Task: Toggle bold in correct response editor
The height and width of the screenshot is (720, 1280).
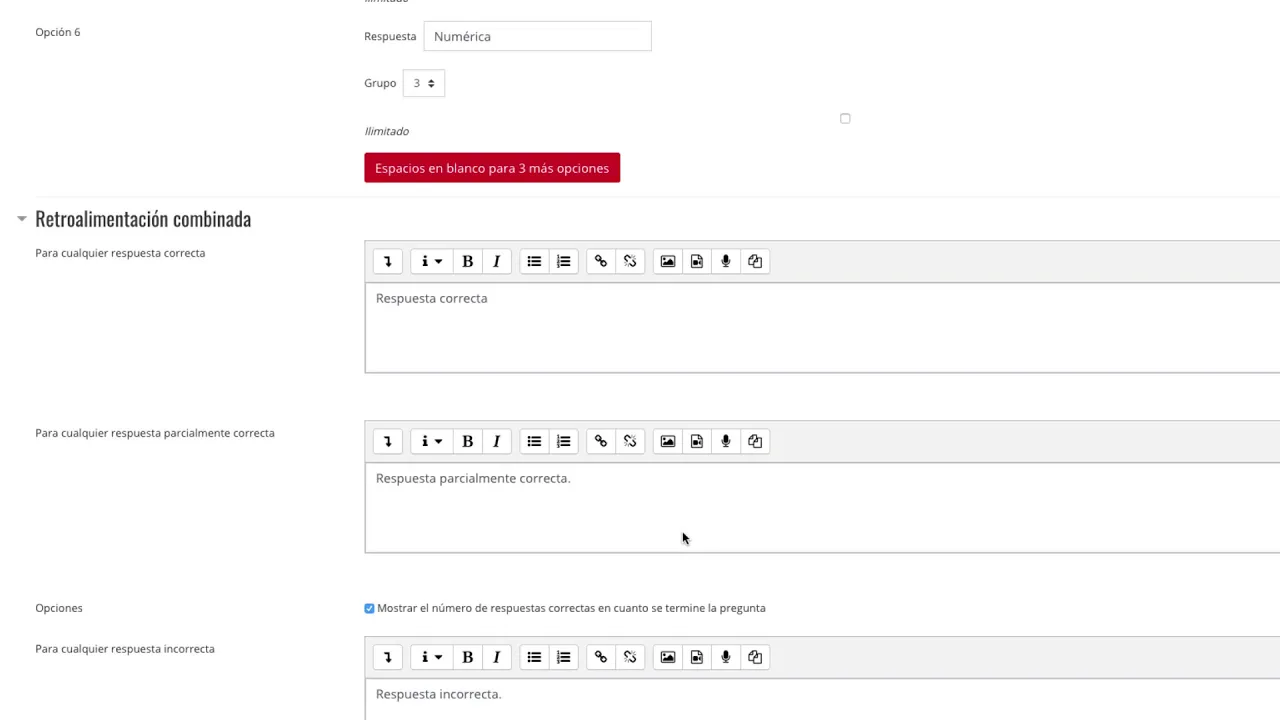Action: click(467, 261)
